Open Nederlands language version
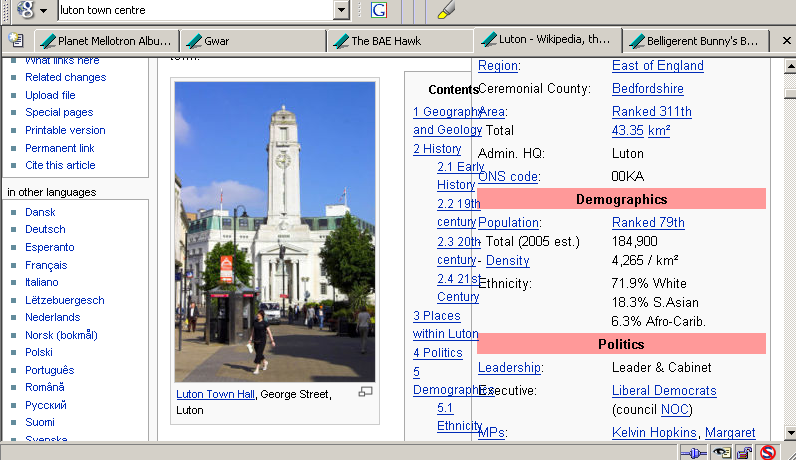 click(x=53, y=317)
